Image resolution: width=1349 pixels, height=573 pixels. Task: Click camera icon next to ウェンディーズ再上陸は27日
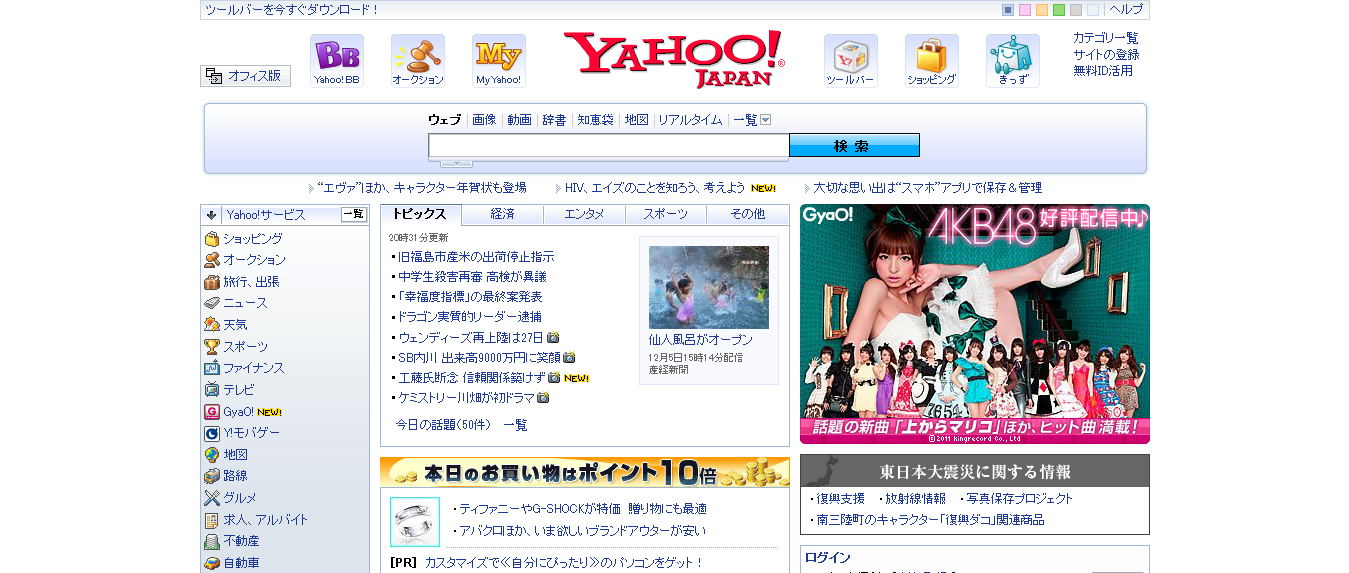click(x=553, y=338)
